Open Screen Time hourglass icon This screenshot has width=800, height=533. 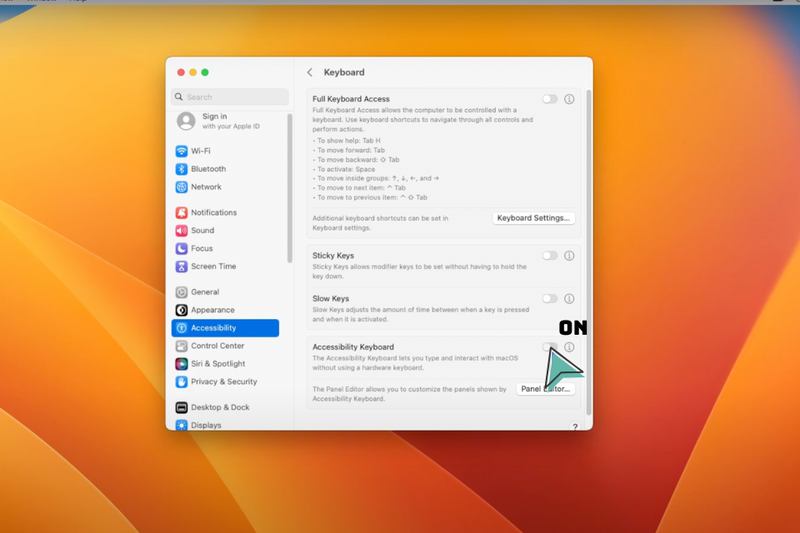pos(181,266)
